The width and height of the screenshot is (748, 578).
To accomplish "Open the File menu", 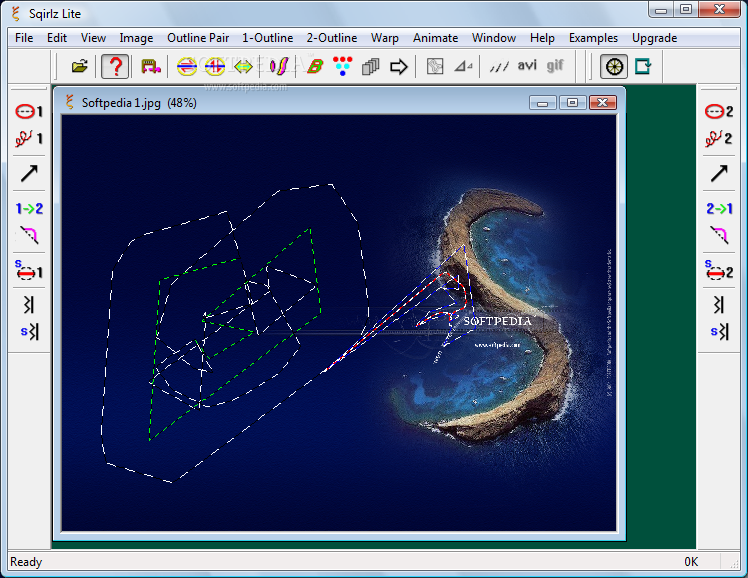I will click(24, 38).
